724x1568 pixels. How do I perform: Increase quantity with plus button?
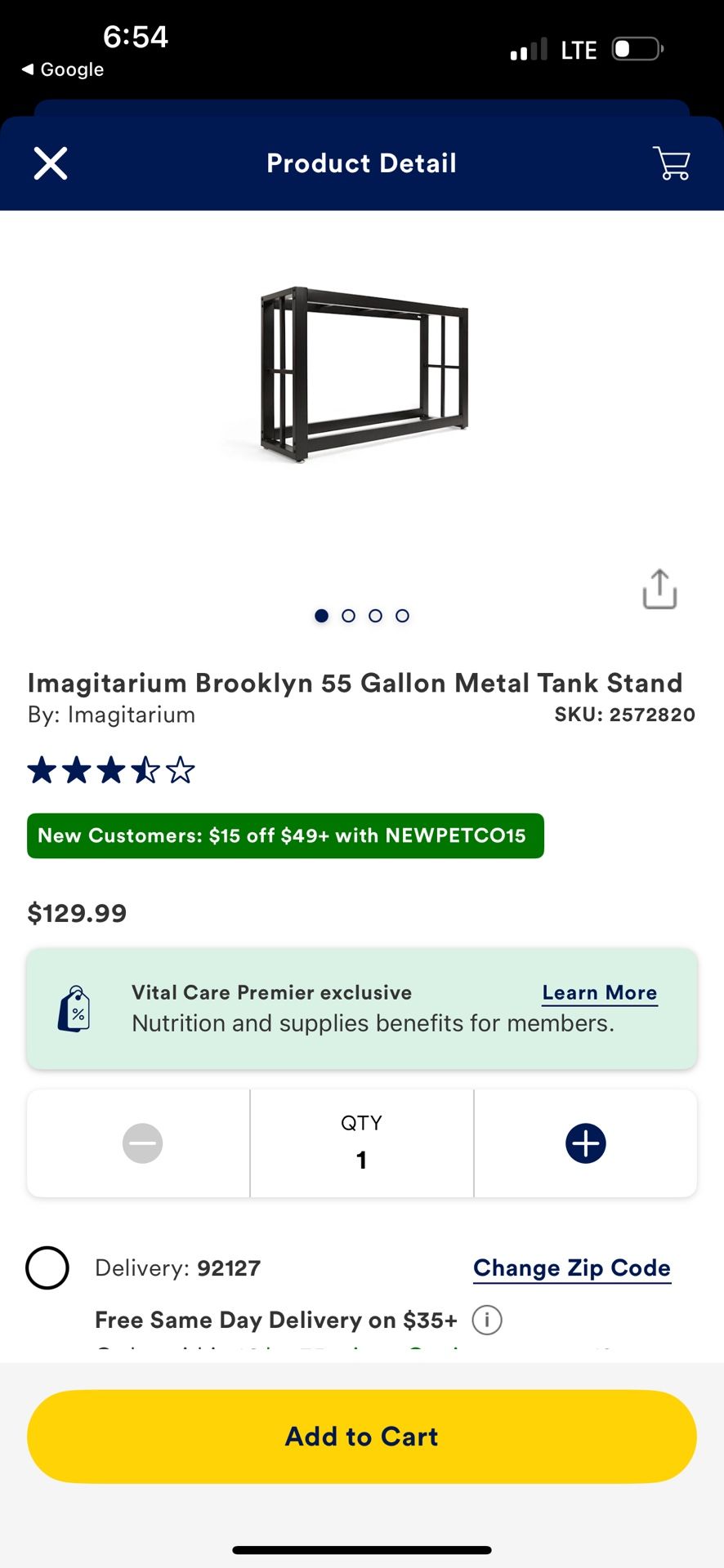(585, 1143)
